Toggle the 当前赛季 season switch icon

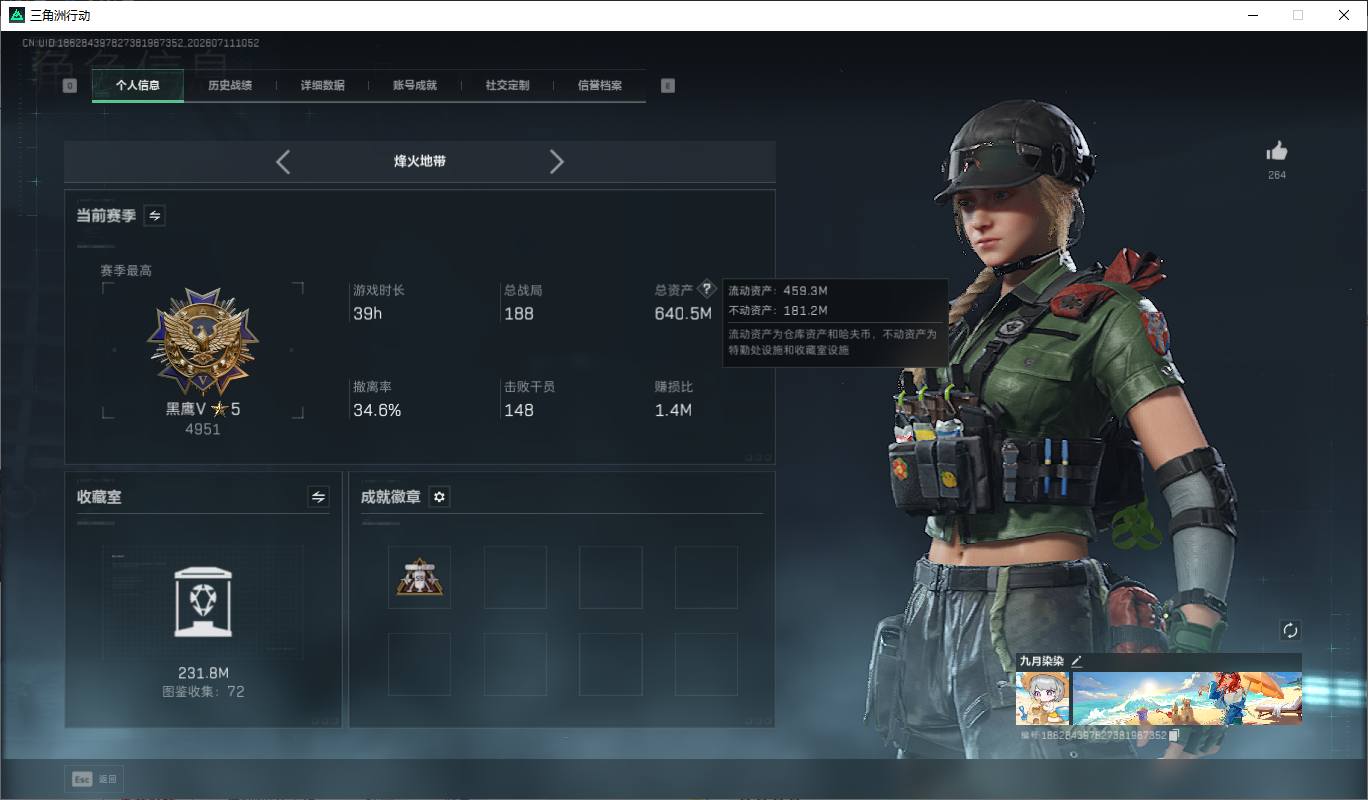tap(155, 215)
